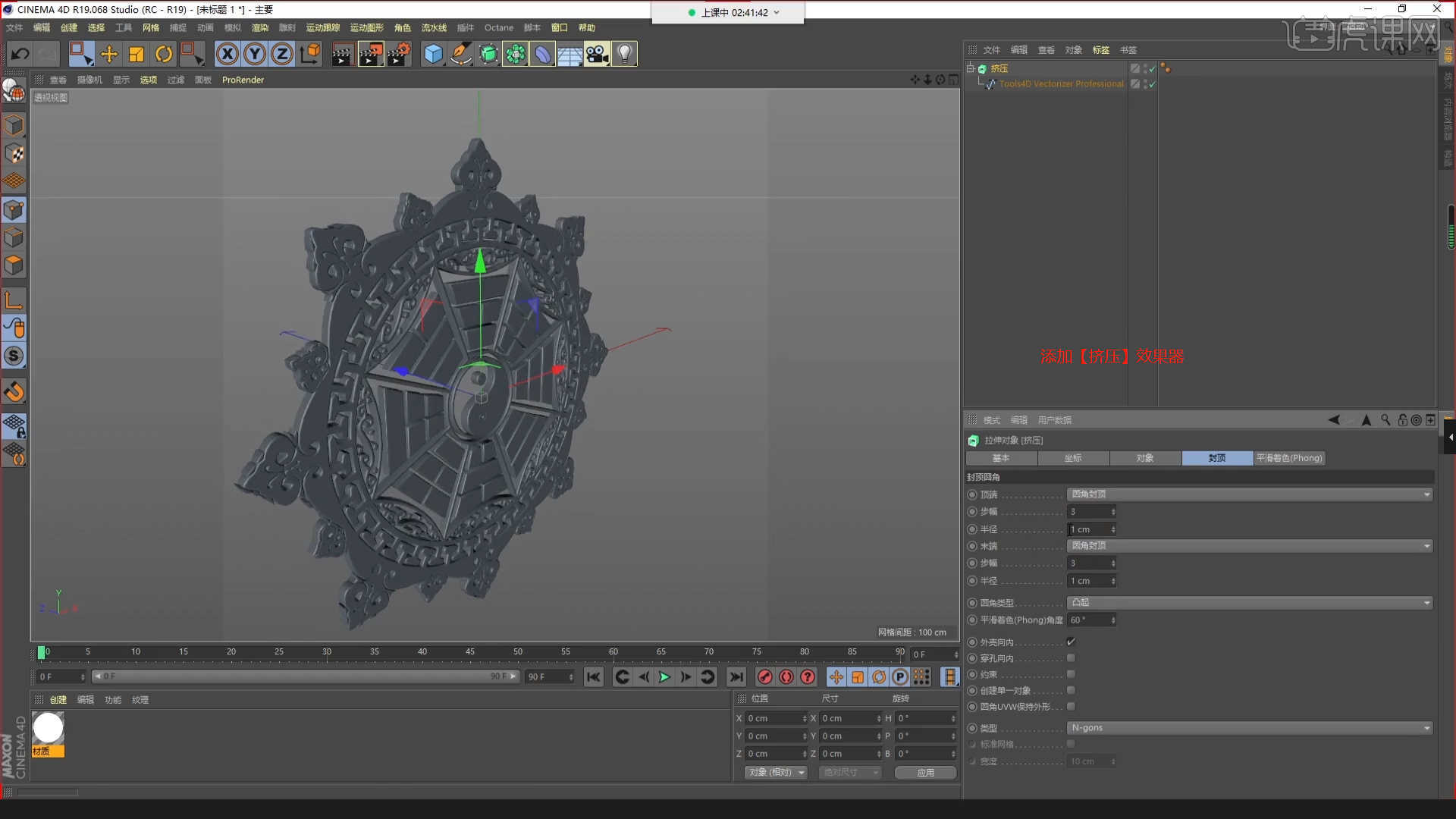Viewport: 1456px width, 819px height.
Task: Open Render Settings icon
Action: (399, 54)
